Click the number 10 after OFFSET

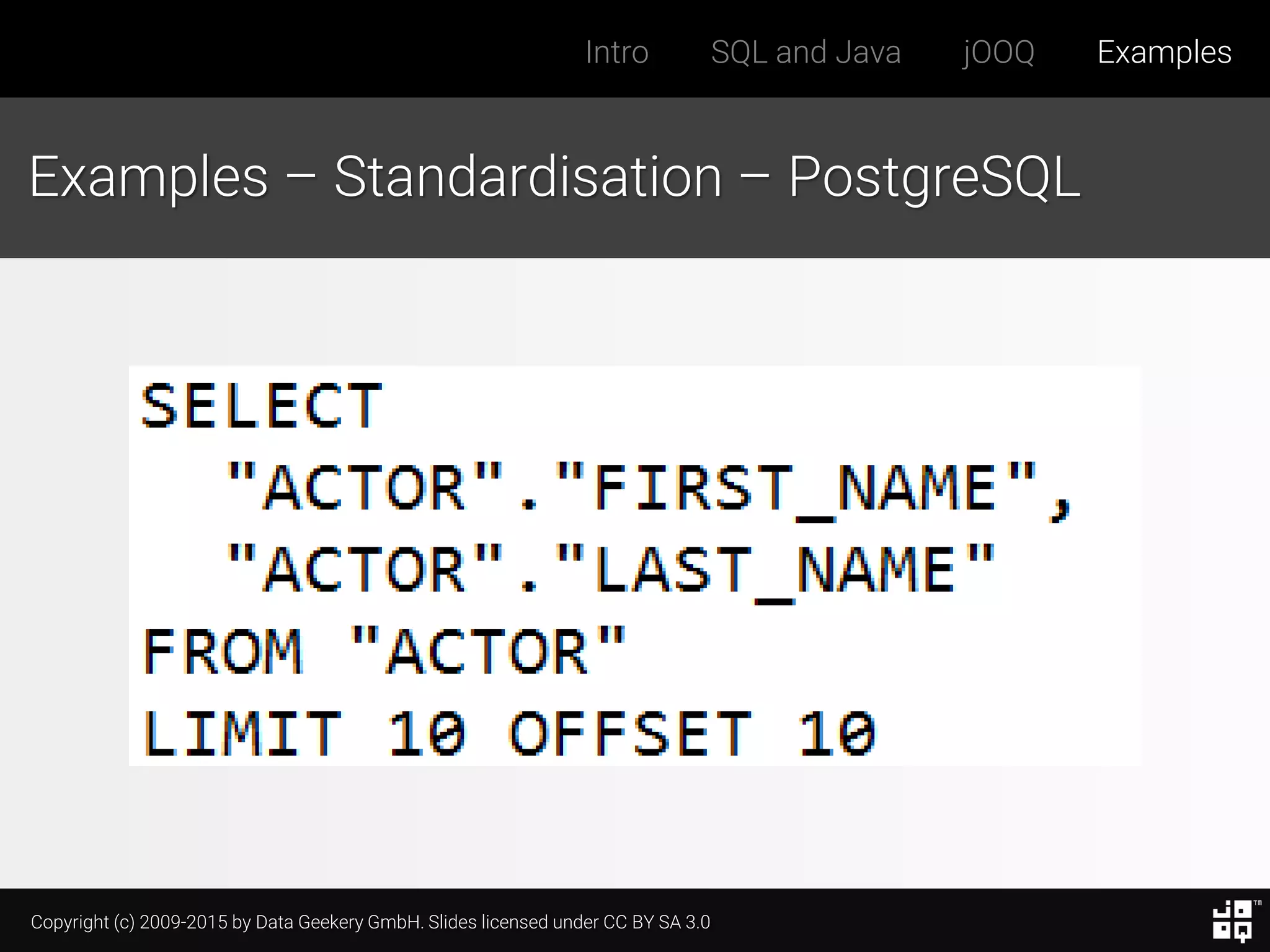point(837,734)
